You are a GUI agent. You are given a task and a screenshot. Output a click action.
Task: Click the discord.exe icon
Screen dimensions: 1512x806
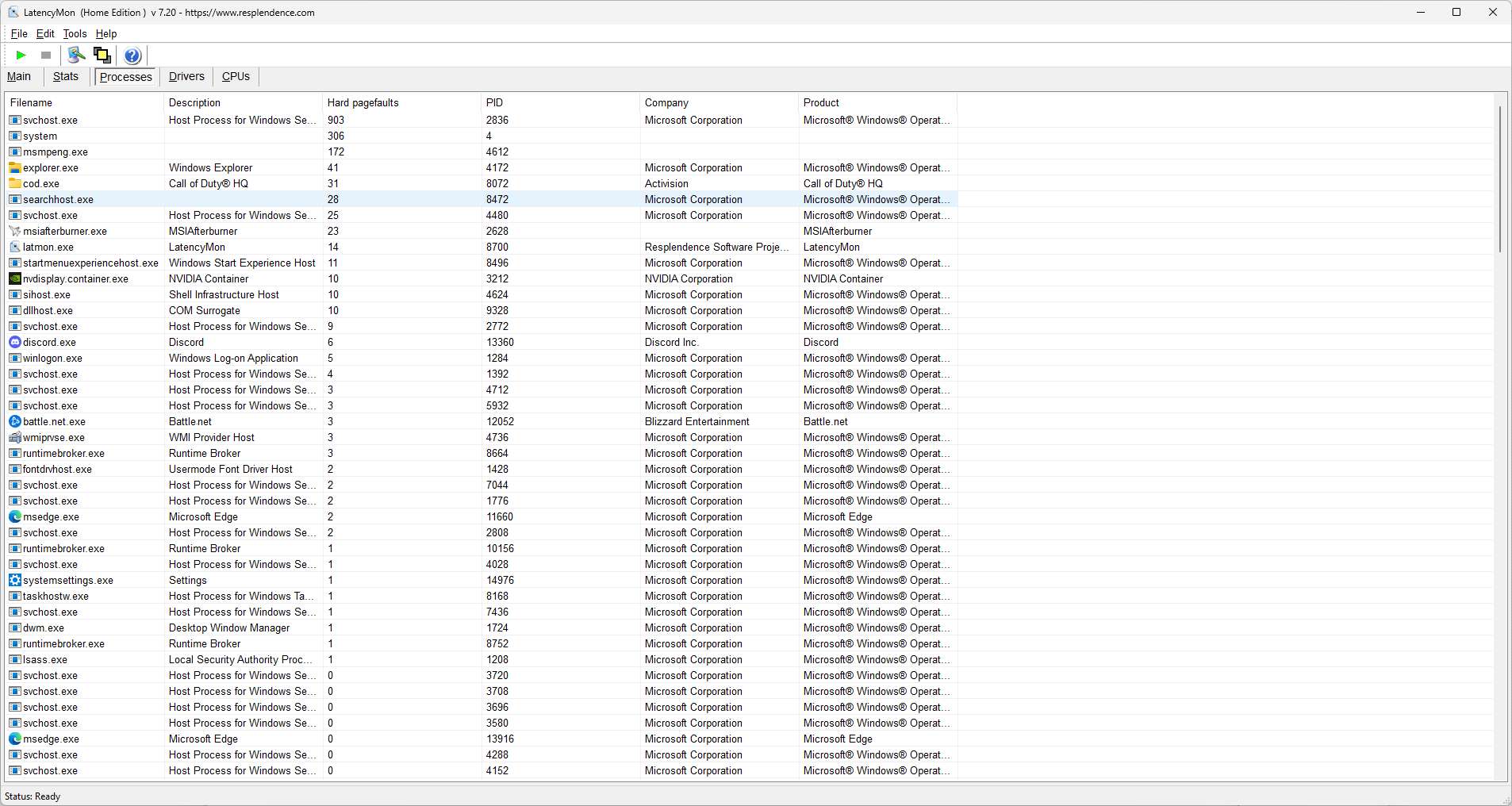pos(15,342)
